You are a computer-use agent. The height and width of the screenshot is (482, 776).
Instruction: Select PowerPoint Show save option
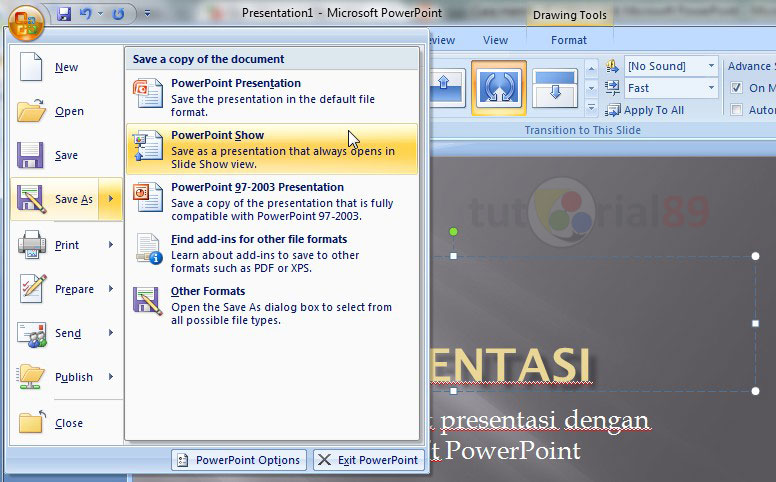pyautogui.click(x=272, y=148)
